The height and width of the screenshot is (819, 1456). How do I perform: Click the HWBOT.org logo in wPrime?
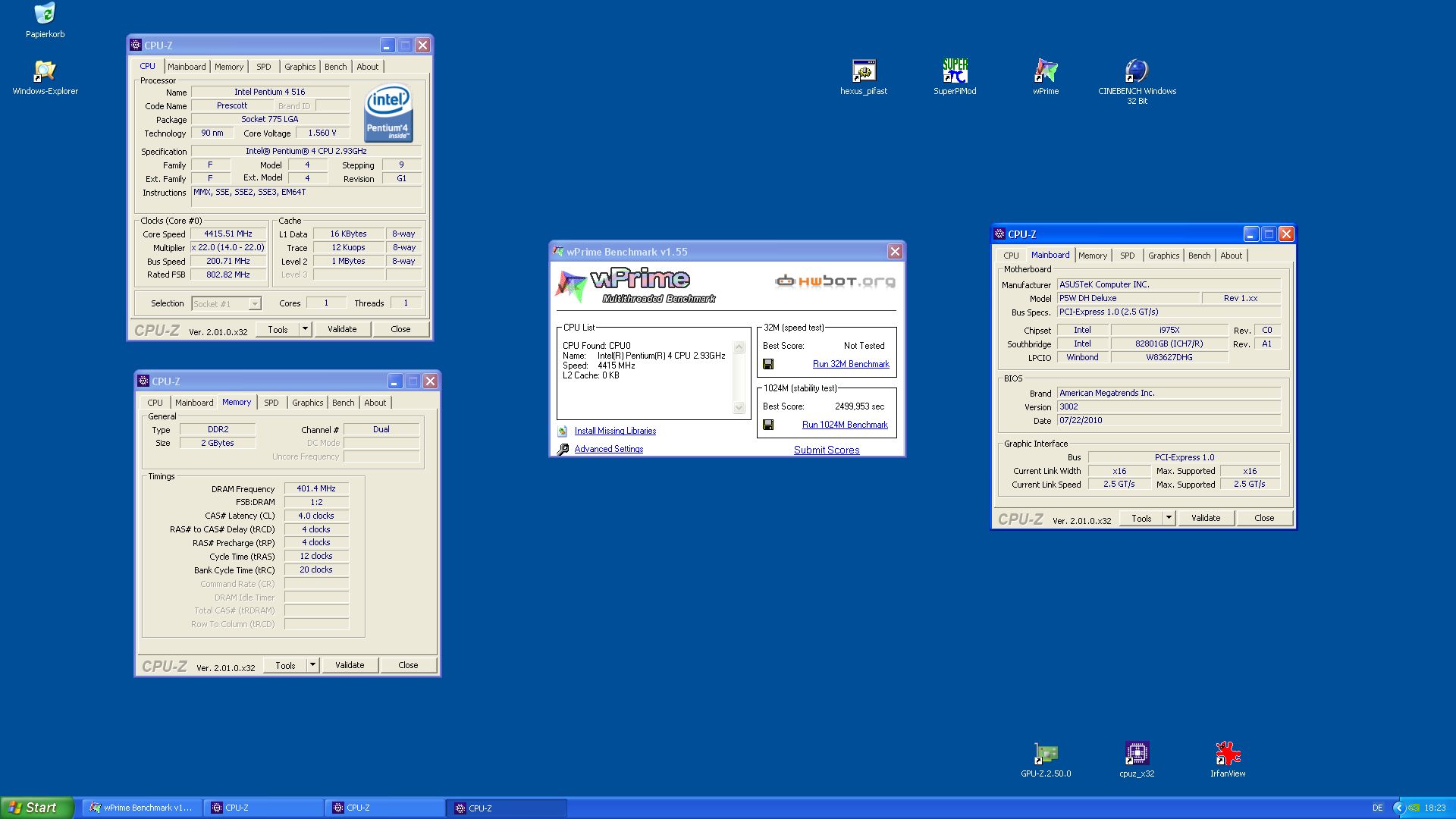pyautogui.click(x=835, y=281)
